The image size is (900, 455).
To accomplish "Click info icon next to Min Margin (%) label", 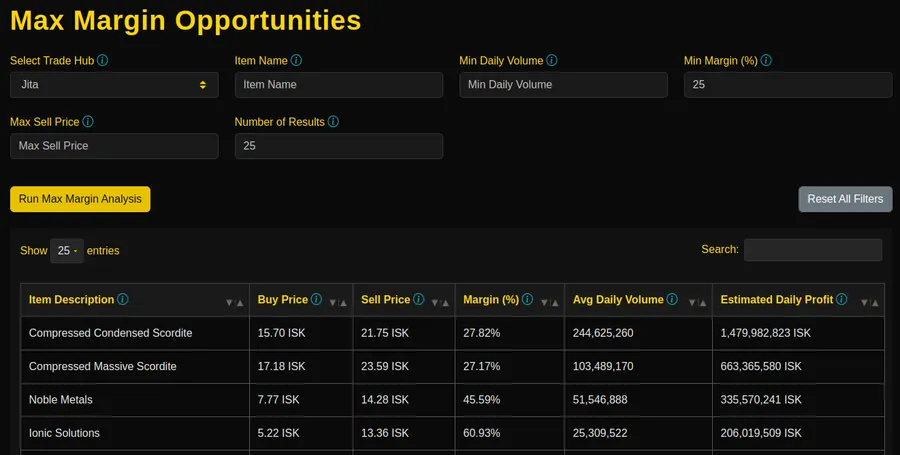I will coord(766,61).
